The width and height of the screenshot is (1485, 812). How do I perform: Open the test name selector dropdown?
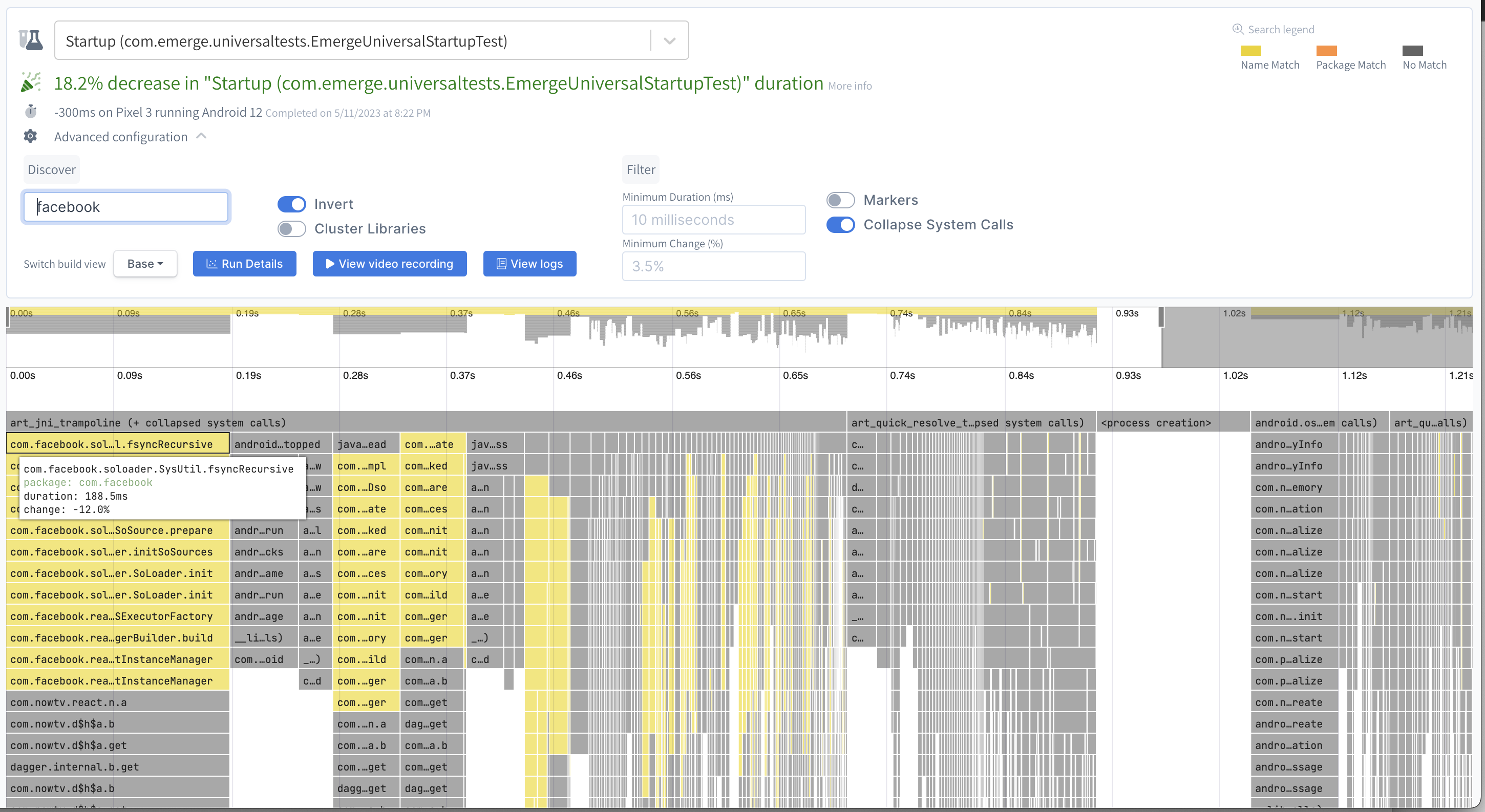click(x=670, y=41)
